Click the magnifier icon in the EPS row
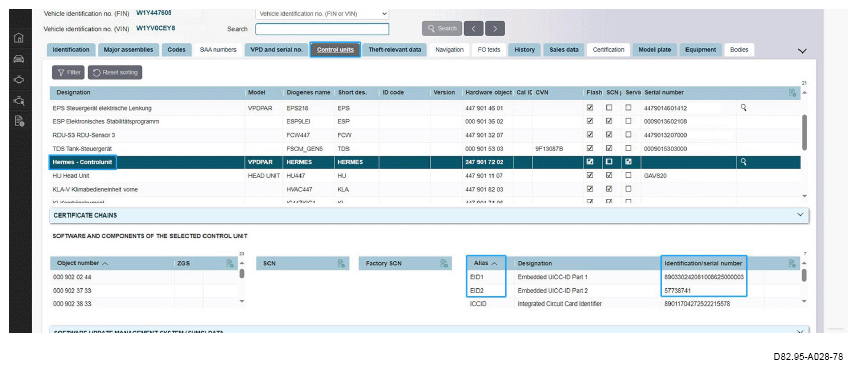Image resolution: width=857 pixels, height=369 pixels. [743, 108]
